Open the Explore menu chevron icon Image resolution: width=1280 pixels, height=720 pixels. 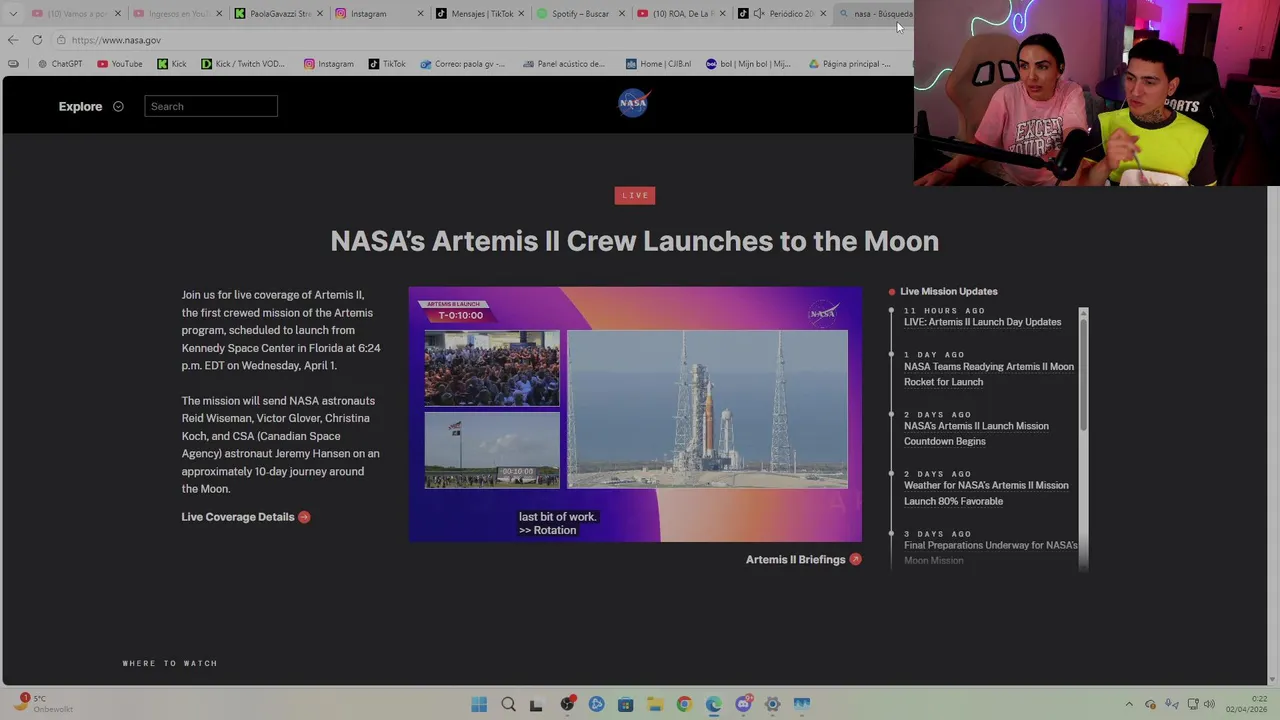click(118, 106)
